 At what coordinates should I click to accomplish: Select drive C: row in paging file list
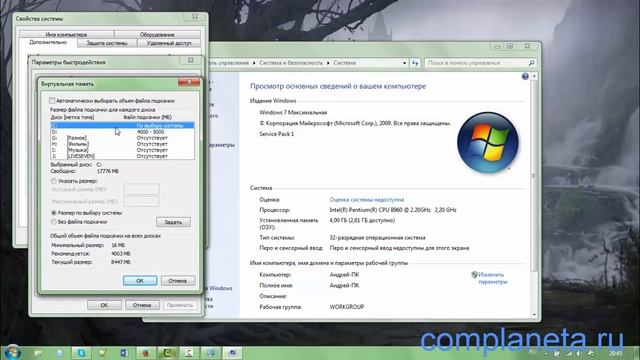pyautogui.click(x=122, y=126)
